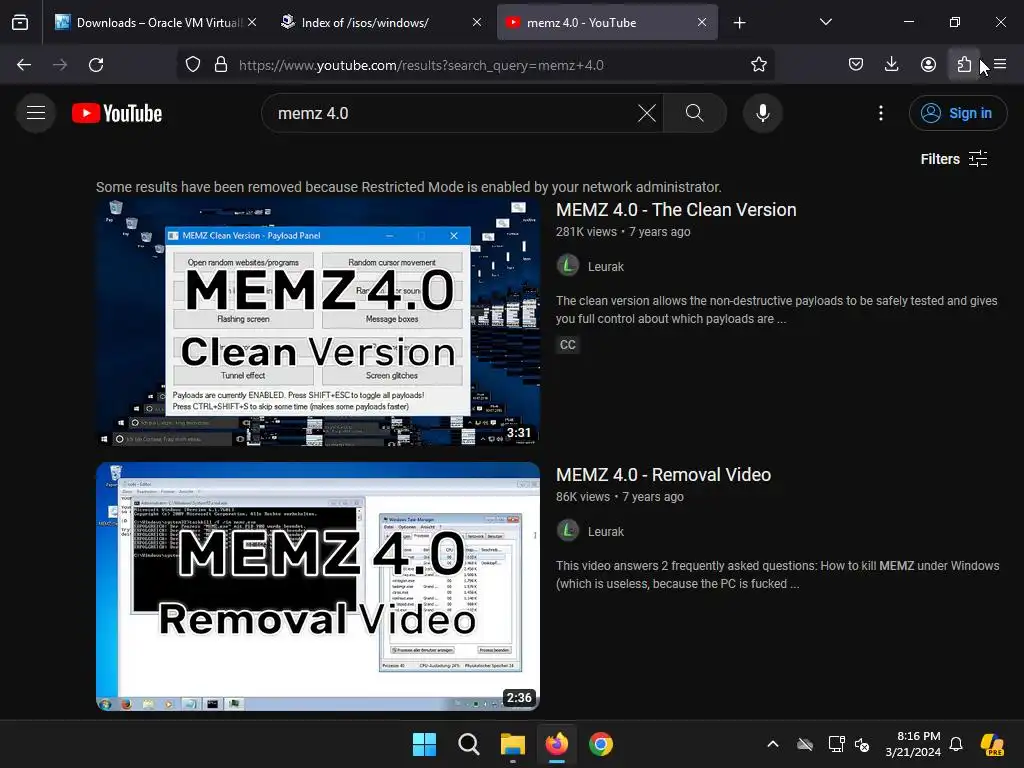Open Windows Start menu

(x=424, y=744)
